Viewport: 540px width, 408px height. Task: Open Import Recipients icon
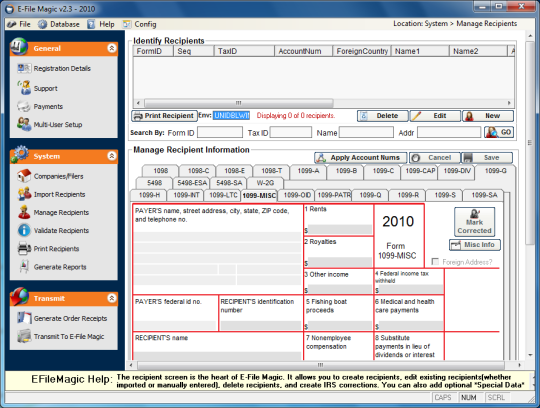pos(24,194)
